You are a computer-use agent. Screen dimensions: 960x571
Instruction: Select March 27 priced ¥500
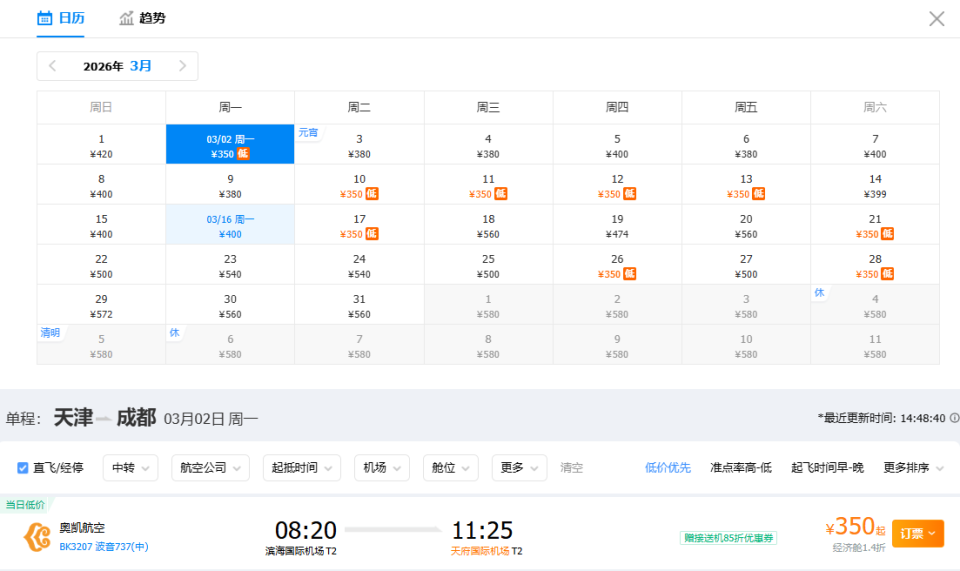(746, 265)
